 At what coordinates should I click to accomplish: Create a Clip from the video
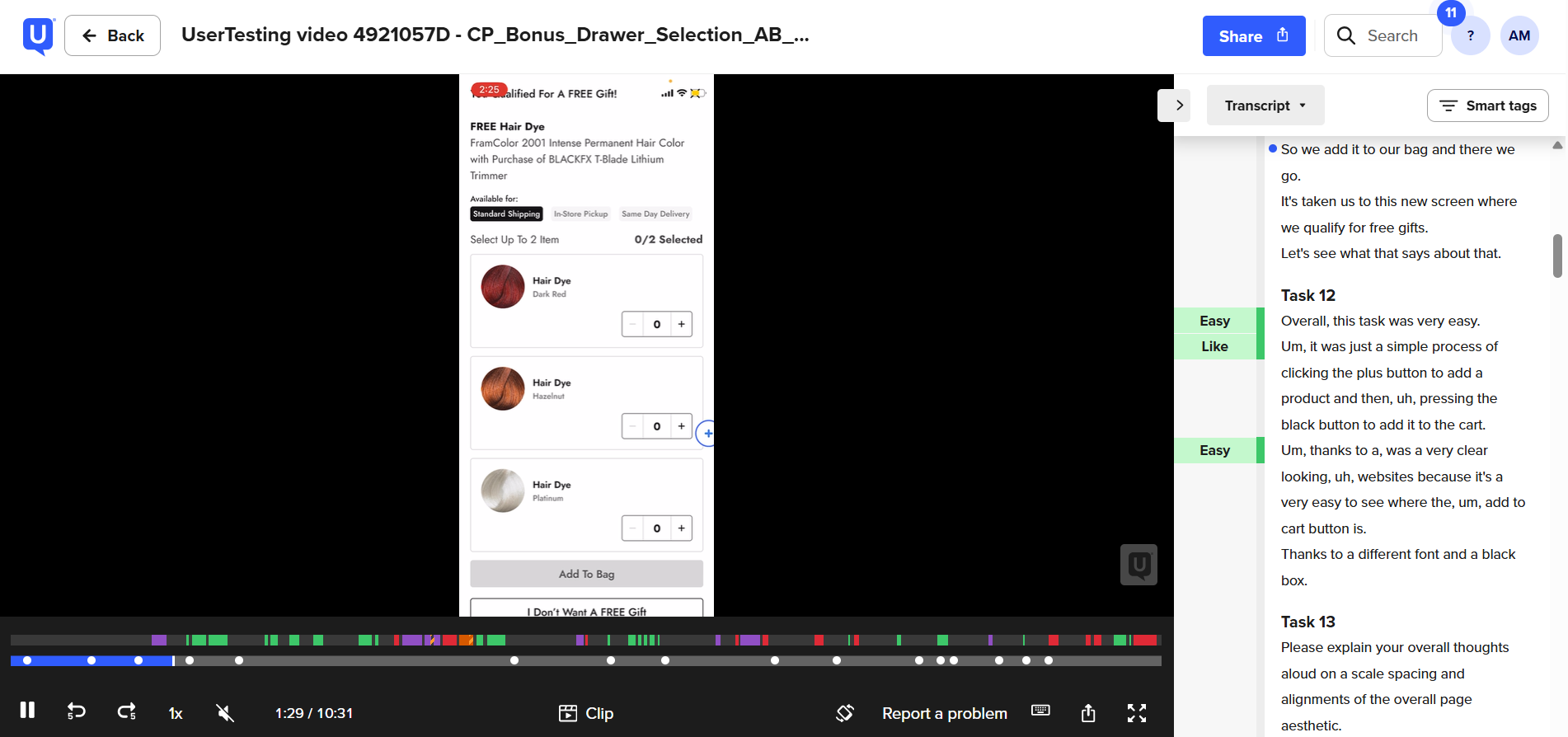click(586, 713)
